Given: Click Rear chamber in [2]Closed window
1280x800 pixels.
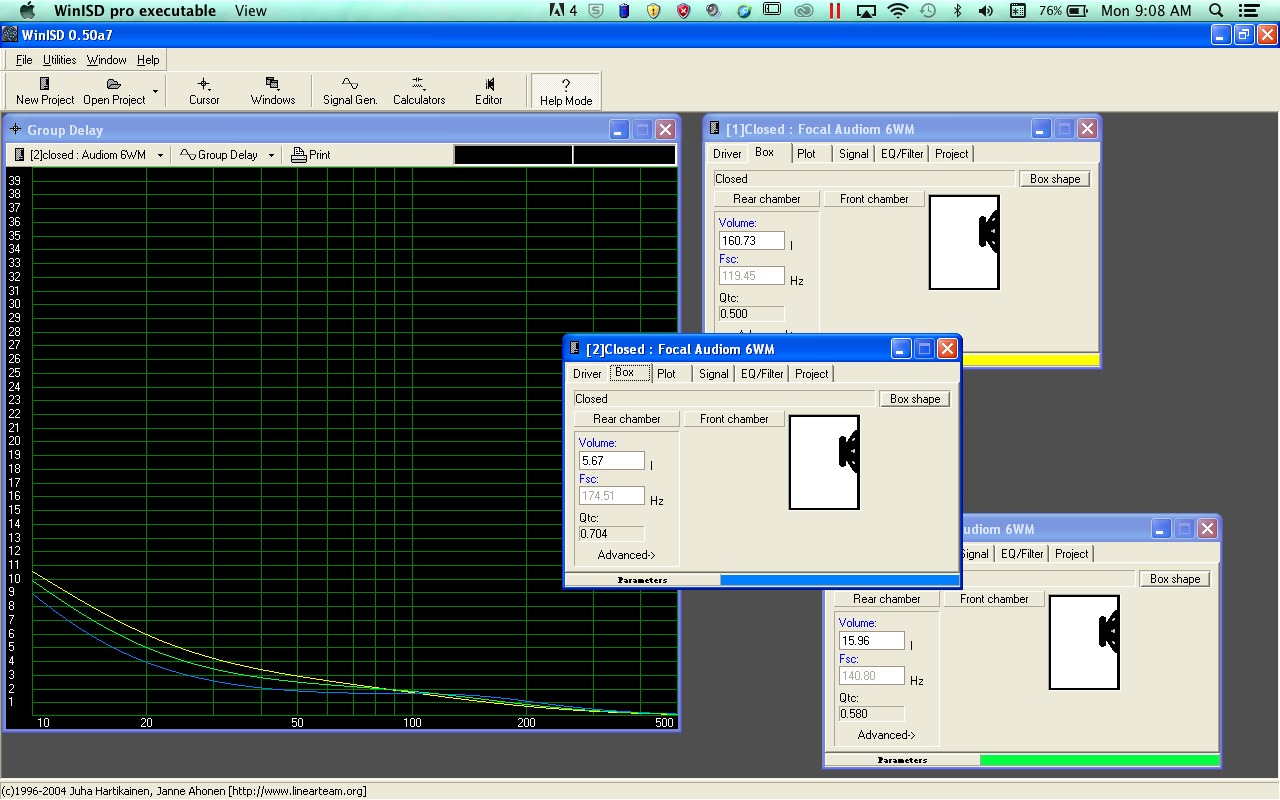Looking at the screenshot, I should [x=627, y=419].
